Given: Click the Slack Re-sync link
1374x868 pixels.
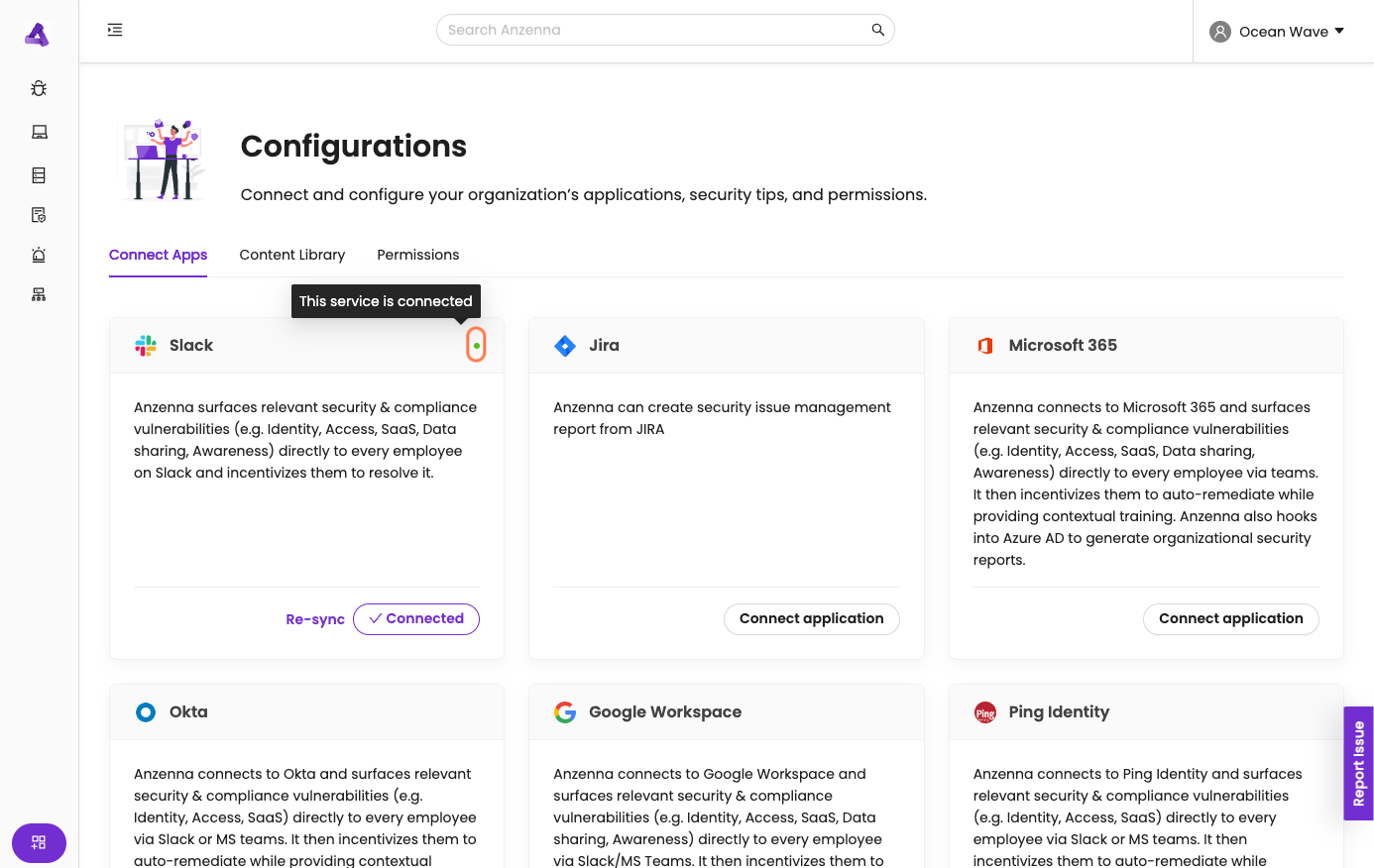Looking at the screenshot, I should point(315,619).
